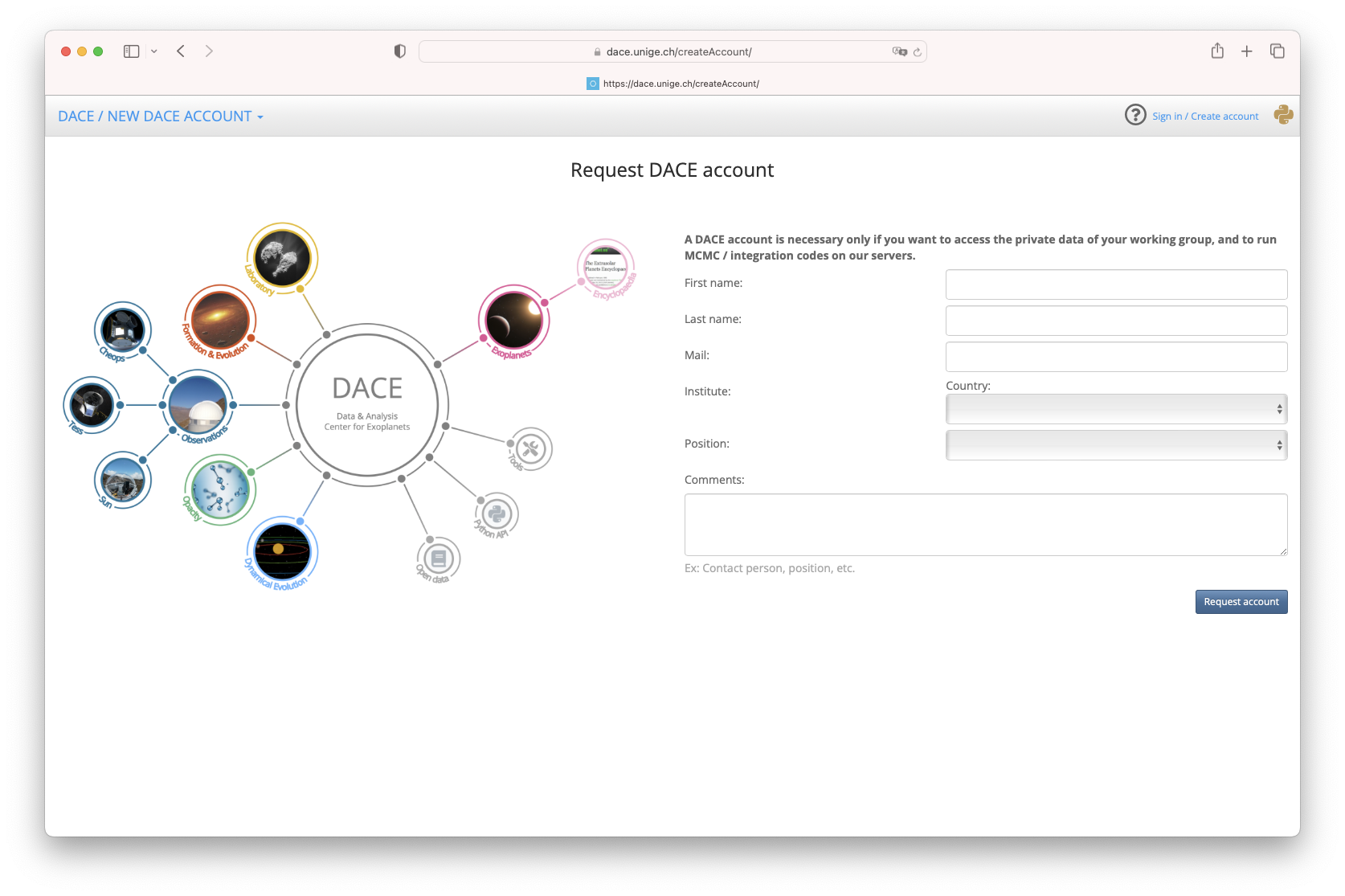Toggle the Safari sidebar
The width and height of the screenshot is (1345, 896).
point(132,51)
